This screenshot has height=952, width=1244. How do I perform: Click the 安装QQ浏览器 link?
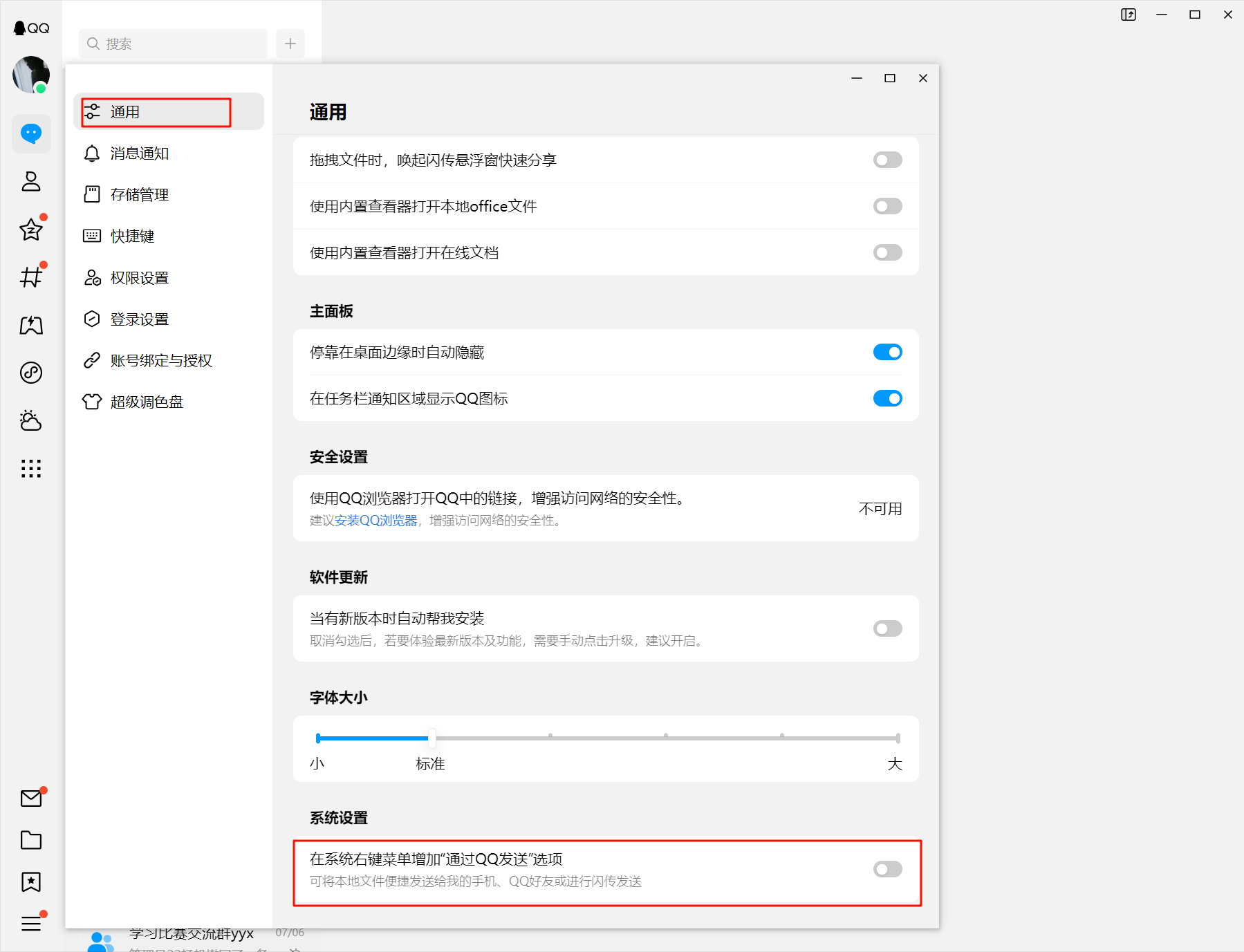point(376,521)
